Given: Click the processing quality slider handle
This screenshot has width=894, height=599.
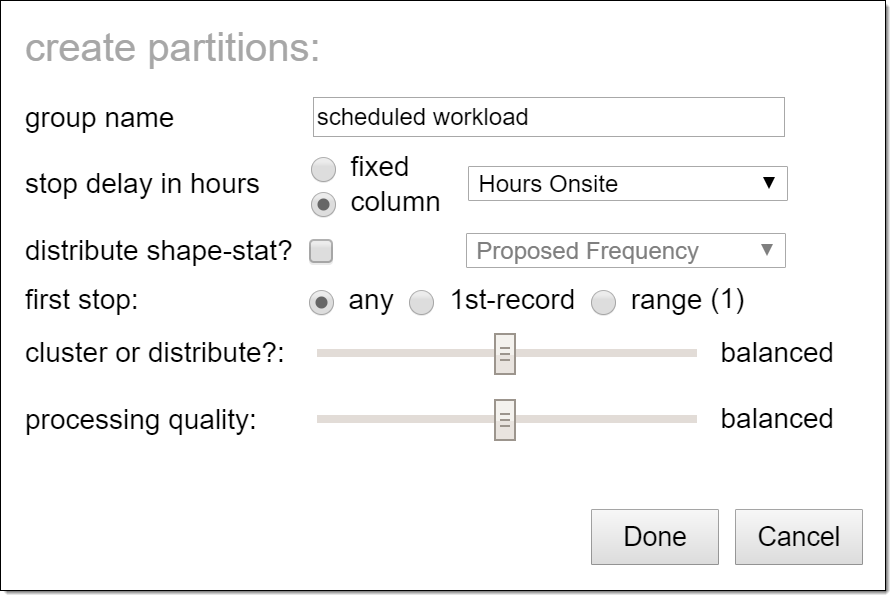Looking at the screenshot, I should (x=505, y=419).
